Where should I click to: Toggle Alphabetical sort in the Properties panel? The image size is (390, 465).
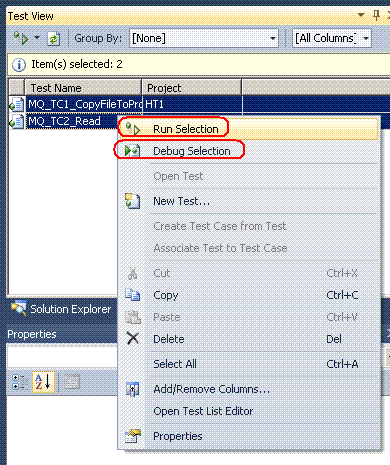[43, 382]
